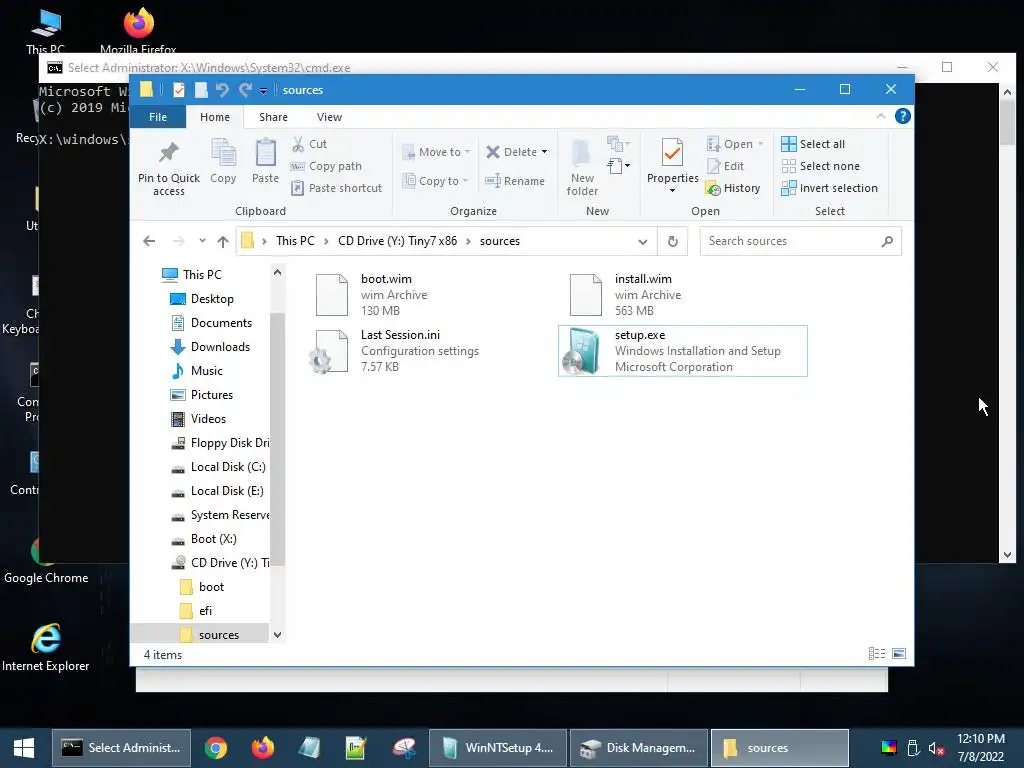Click the Up one level arrow
Viewport: 1024px width, 768px height.
[x=223, y=242]
